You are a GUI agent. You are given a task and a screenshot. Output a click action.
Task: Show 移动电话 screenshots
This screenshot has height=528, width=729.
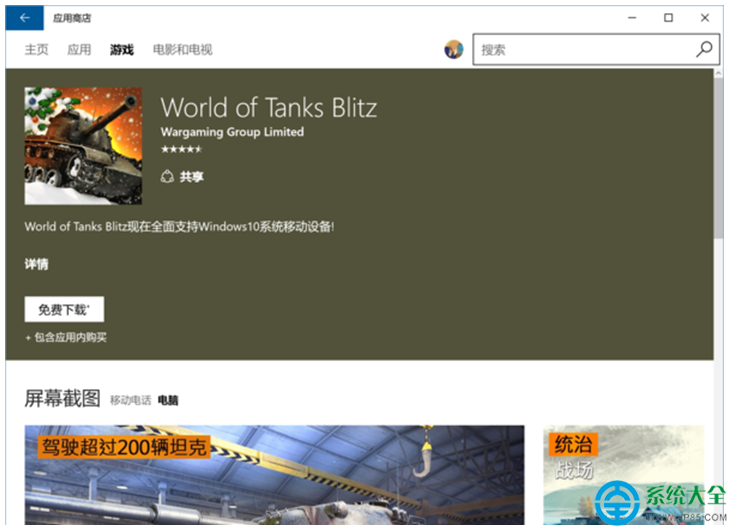130,401
